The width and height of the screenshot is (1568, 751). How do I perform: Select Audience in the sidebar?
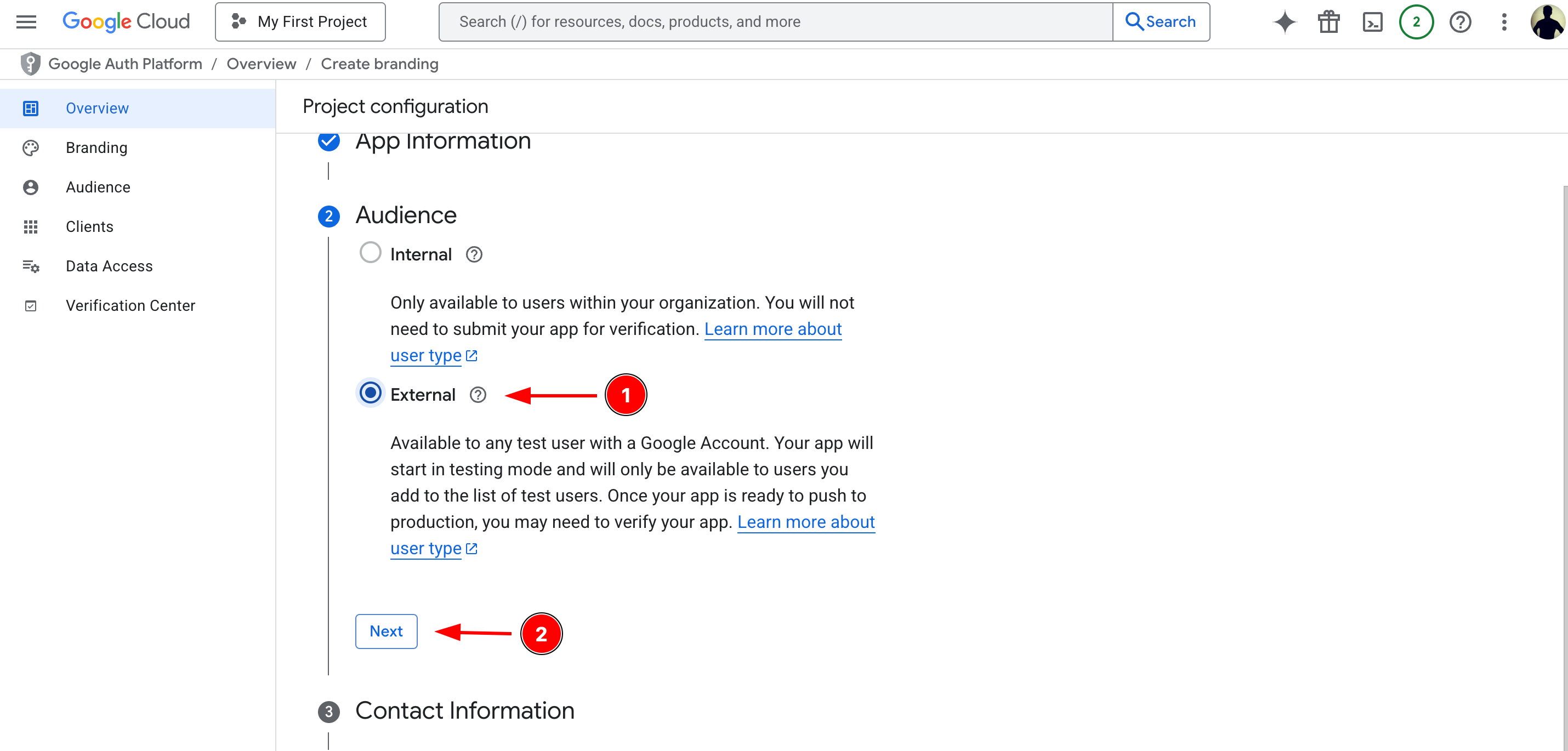pyautogui.click(x=138, y=187)
